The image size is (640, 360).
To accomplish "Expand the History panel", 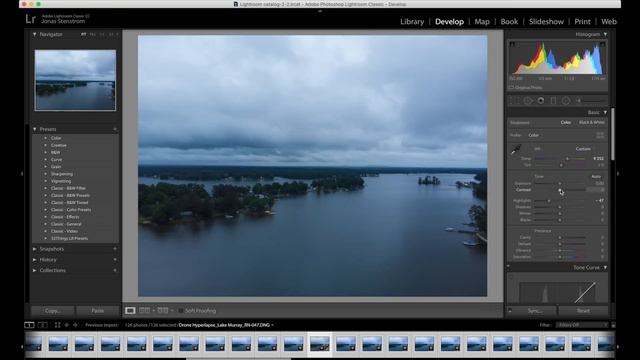I will [x=35, y=260].
